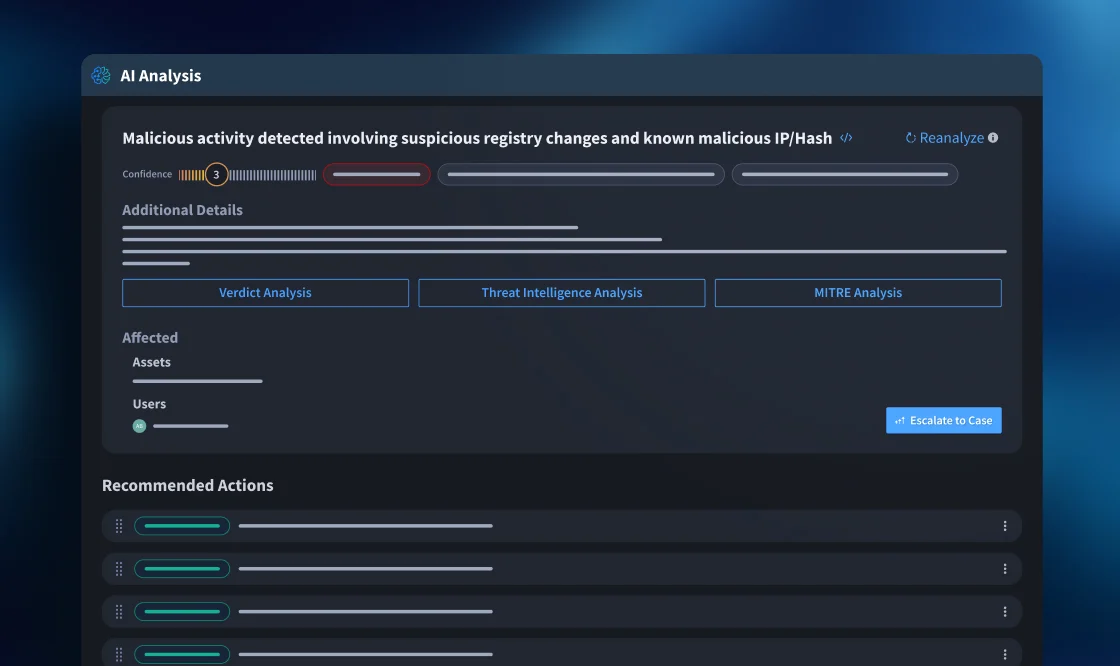Select the red-outlined tag pill near Confidence
The width and height of the screenshot is (1120, 666).
[376, 174]
